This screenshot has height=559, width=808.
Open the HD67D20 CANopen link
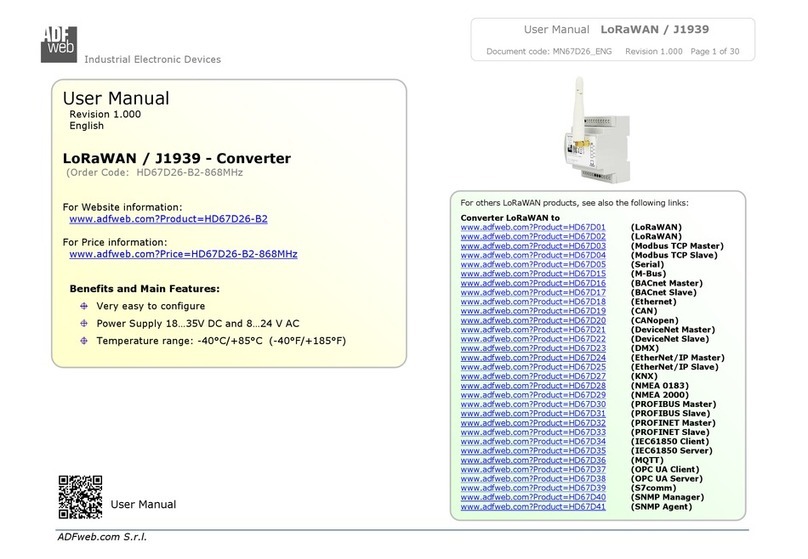(533, 320)
